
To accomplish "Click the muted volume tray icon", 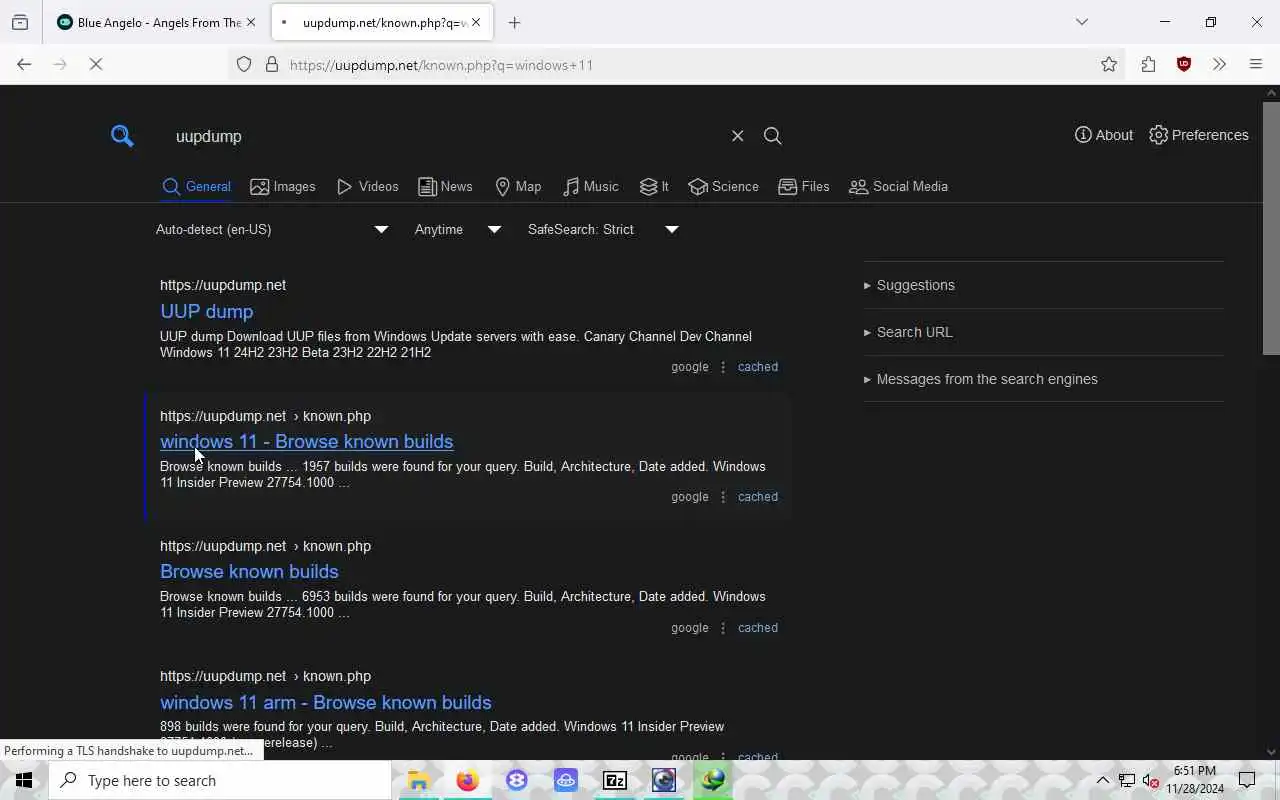I will coord(1151,780).
